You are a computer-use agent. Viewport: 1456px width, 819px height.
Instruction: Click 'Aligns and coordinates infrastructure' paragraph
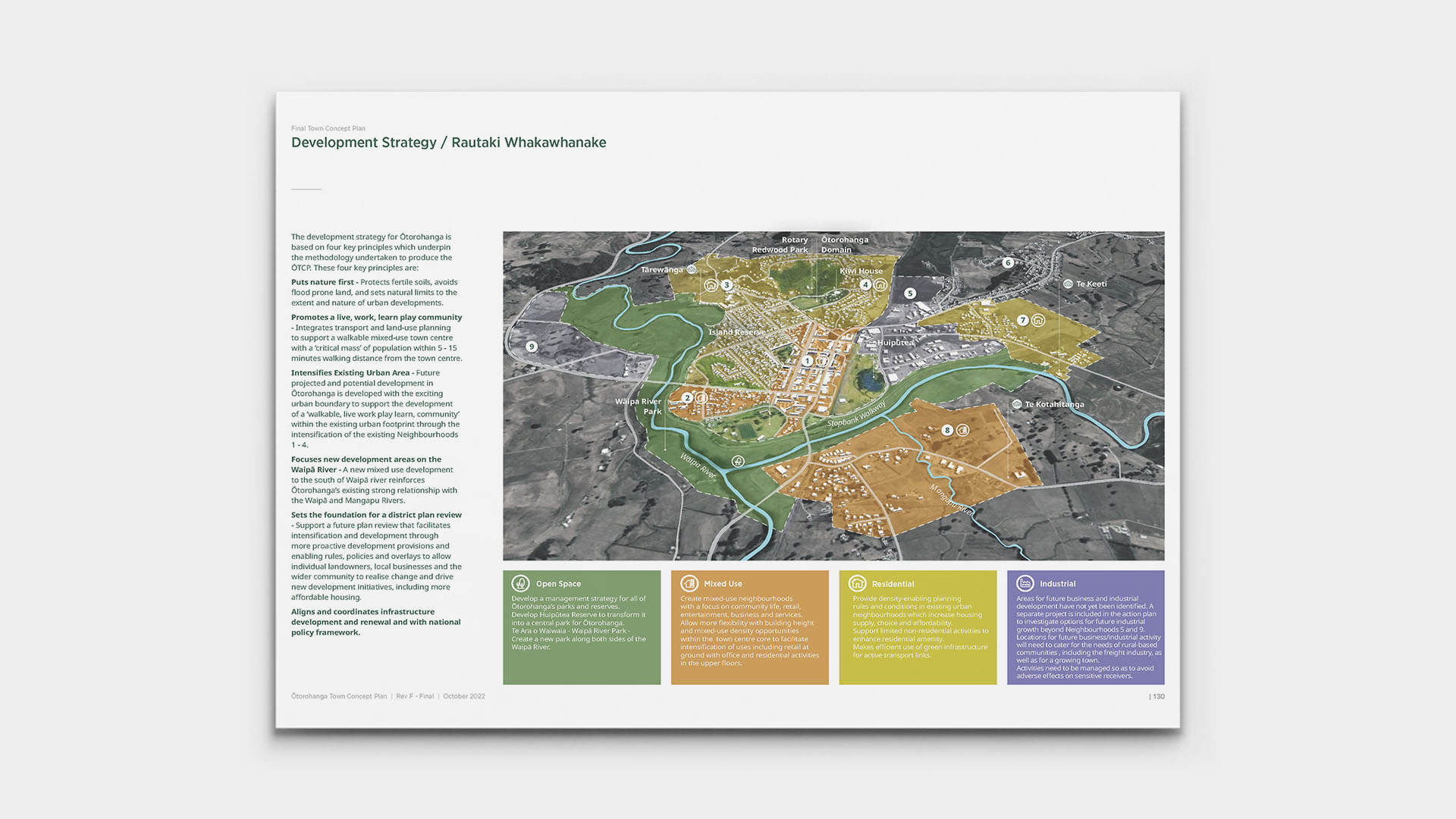[x=375, y=622]
